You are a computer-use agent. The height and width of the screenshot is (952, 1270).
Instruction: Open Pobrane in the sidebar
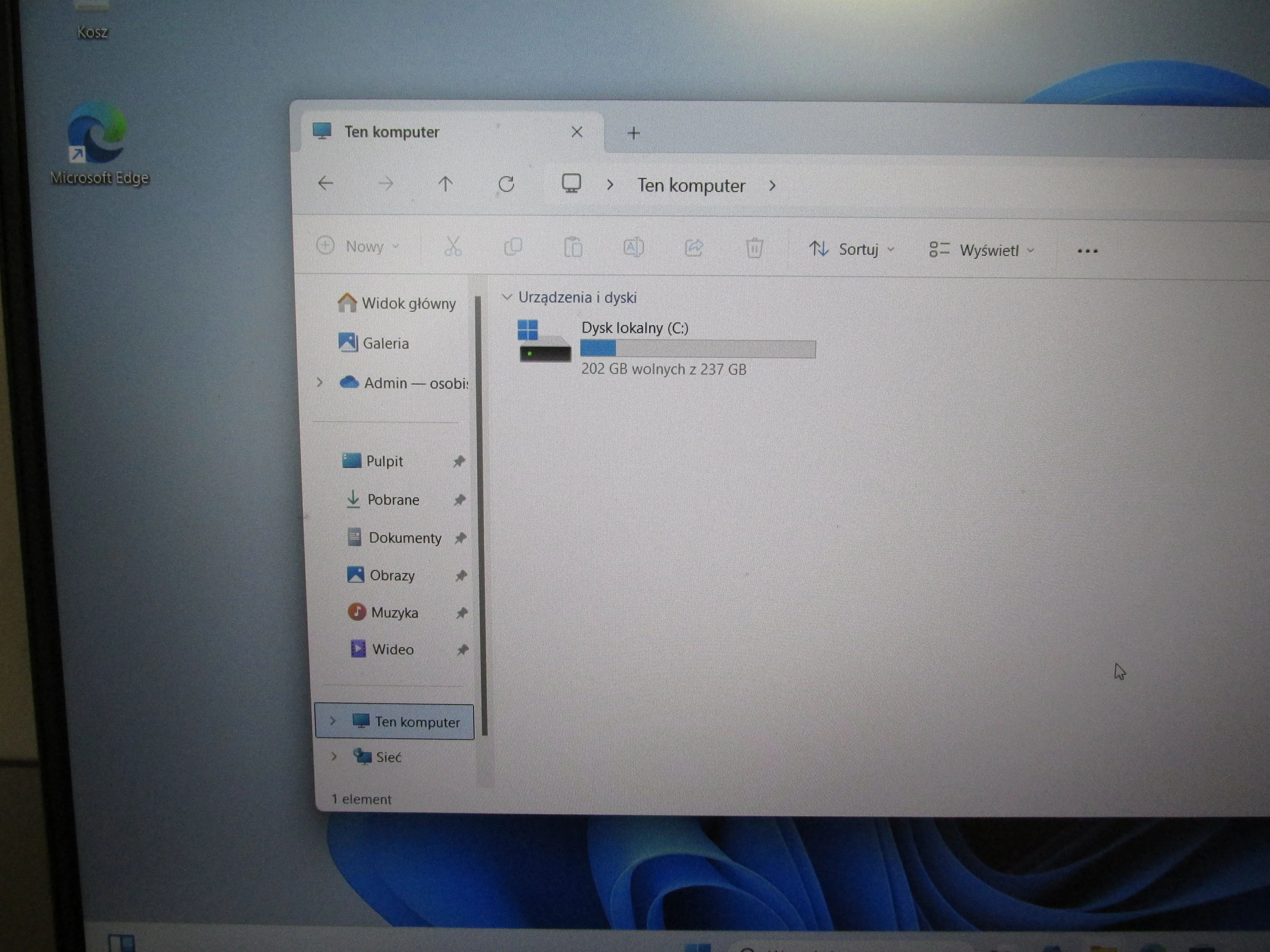tap(393, 500)
